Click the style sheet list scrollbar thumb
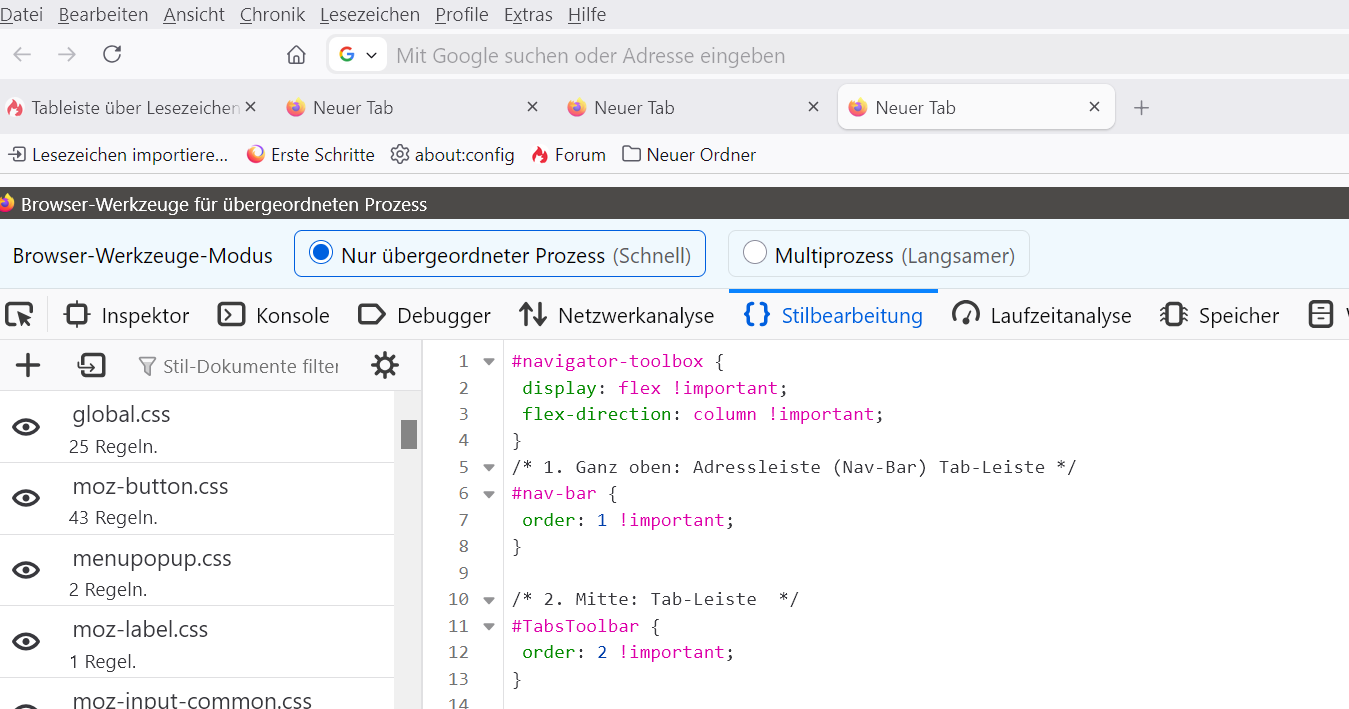Screen dimensions: 1349x709 (x=408, y=434)
